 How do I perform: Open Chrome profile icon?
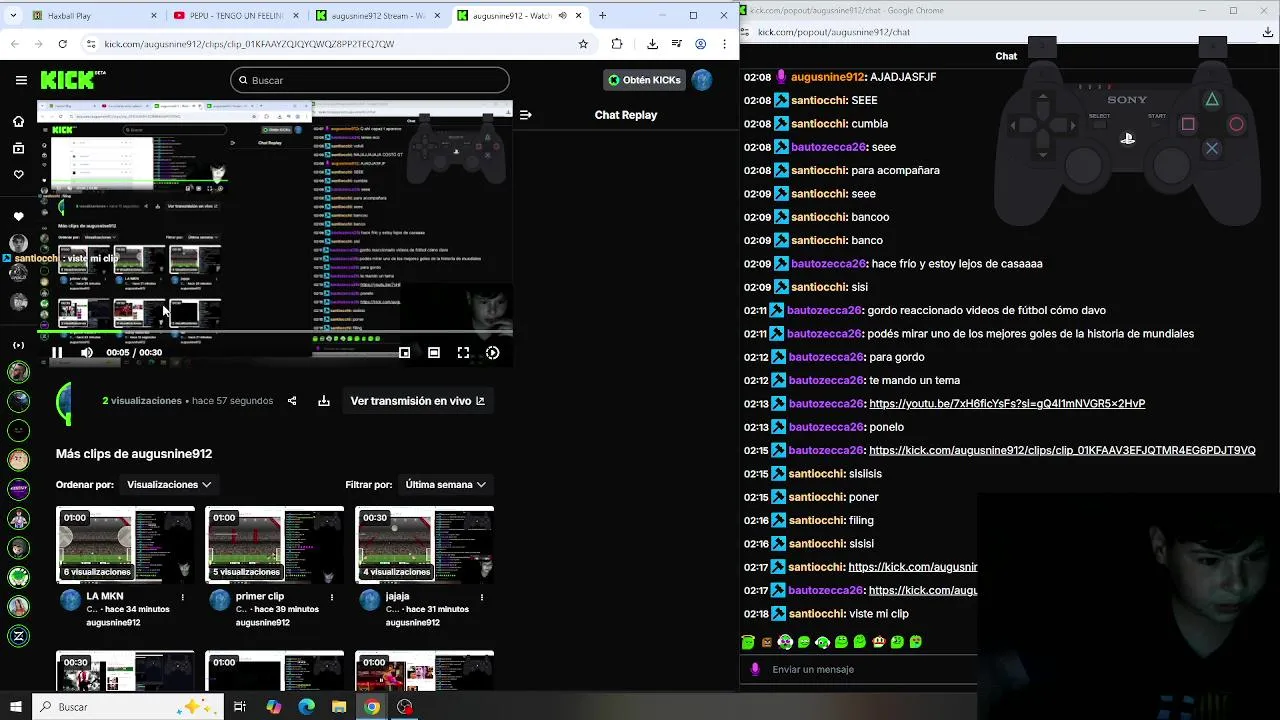coord(700,44)
